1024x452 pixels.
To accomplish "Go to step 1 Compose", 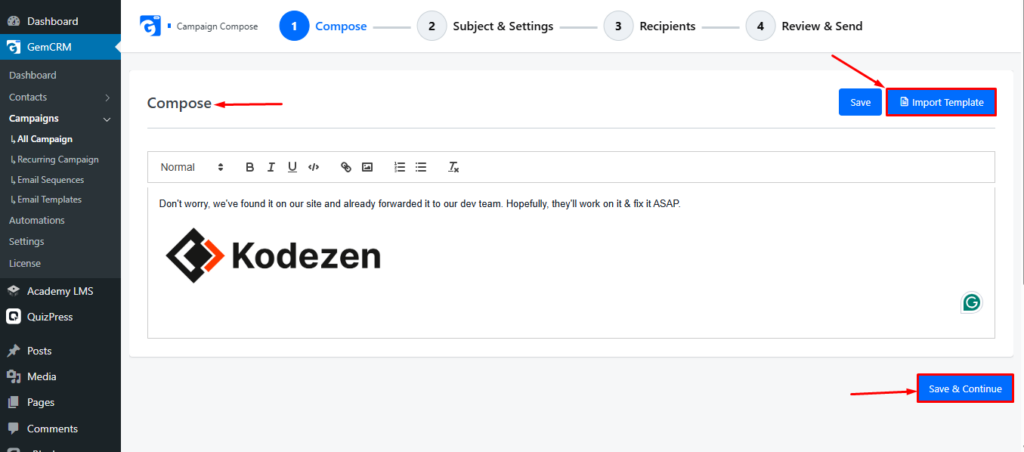I will (323, 27).
